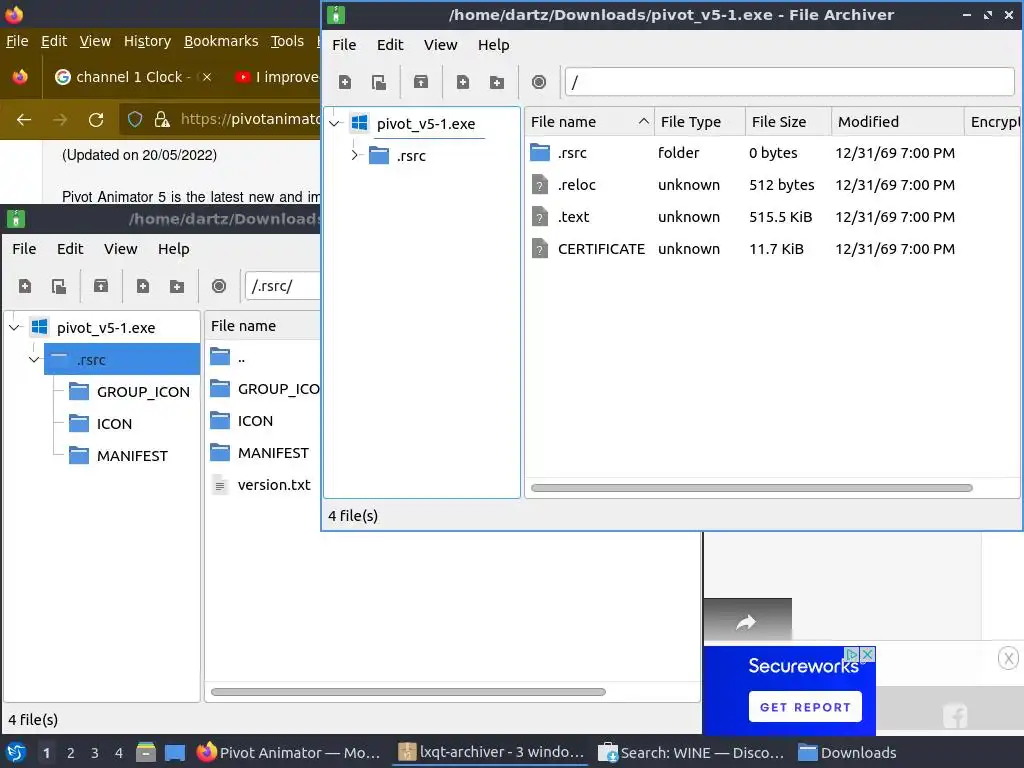Collapse pivot_v5-1.exe tree node in front window
This screenshot has width=1024, height=768.
335,123
